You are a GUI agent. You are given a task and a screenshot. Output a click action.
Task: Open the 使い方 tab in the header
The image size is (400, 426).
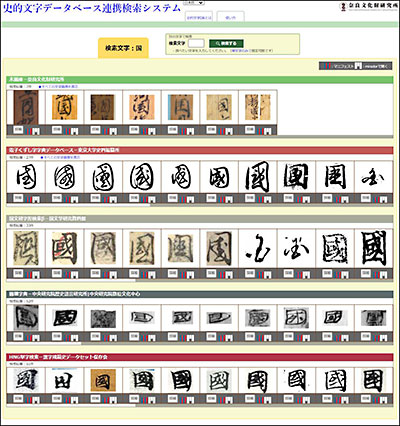[230, 17]
